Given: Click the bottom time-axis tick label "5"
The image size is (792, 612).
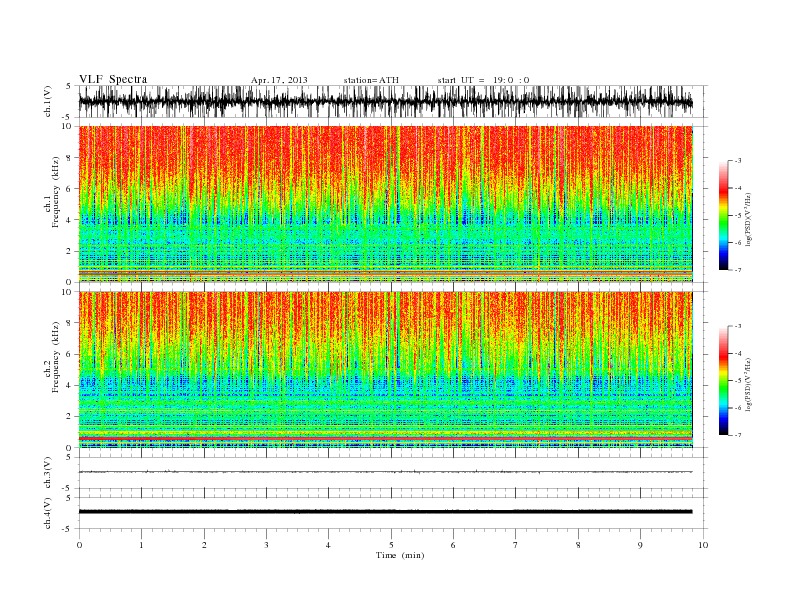Looking at the screenshot, I should click(391, 545).
